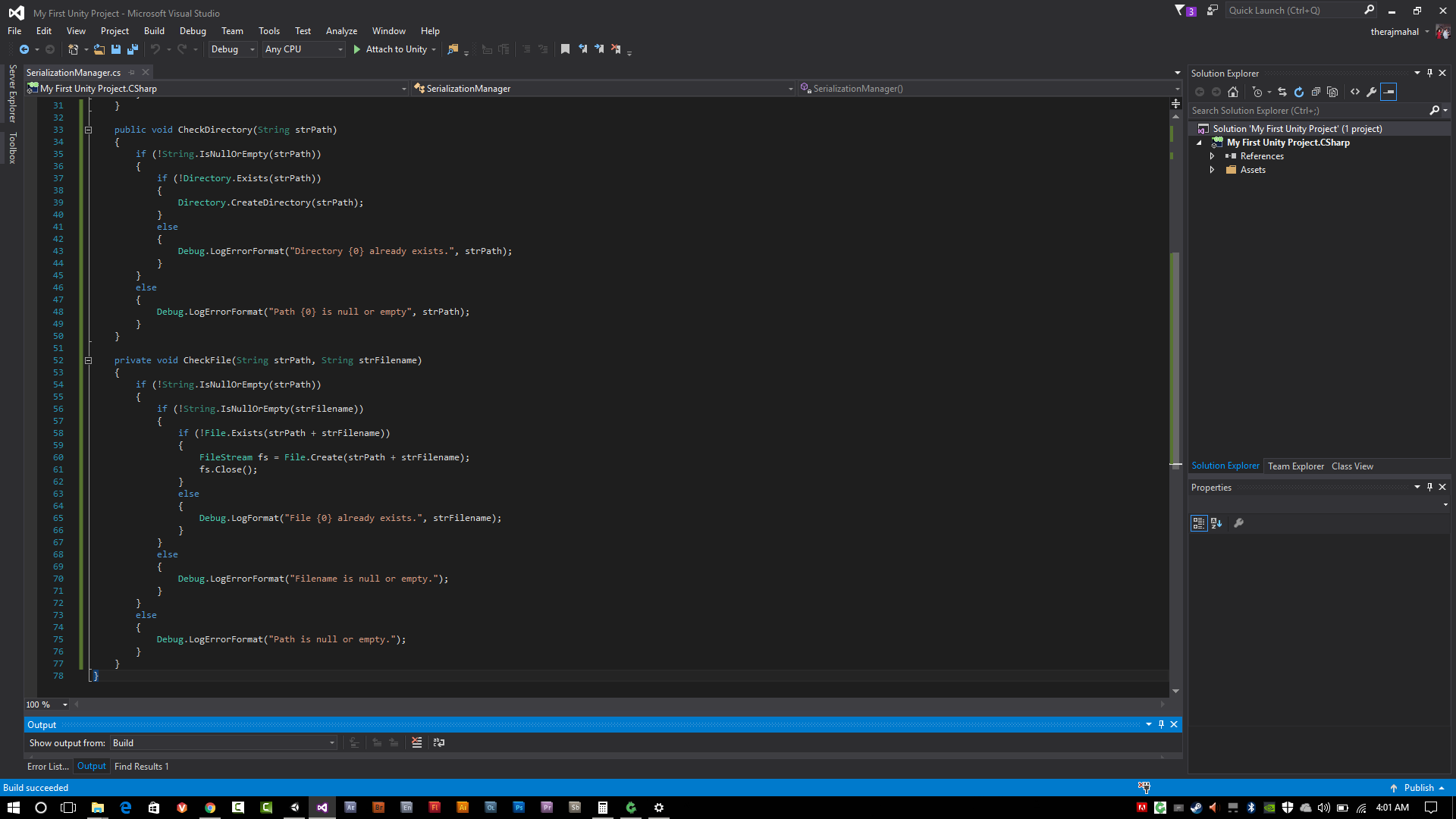Open the Tools menu
Viewport: 1456px width, 819px height.
point(269,31)
